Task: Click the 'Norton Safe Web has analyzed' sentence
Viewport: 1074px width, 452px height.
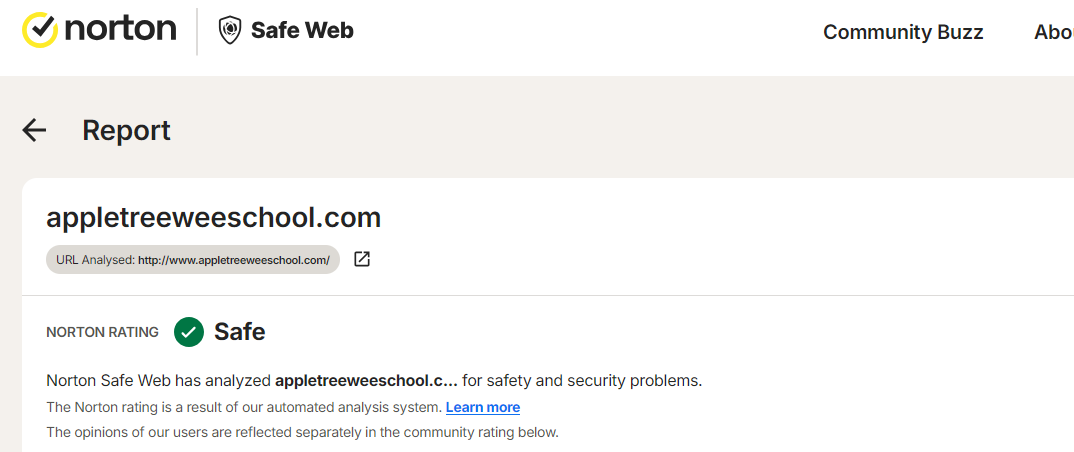Action: 160,381
